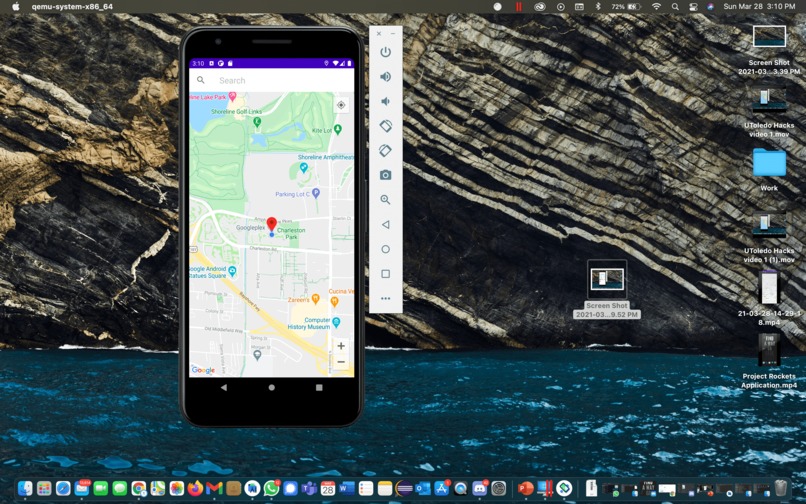Image resolution: width=806 pixels, height=504 pixels.
Task: Click the emulator Back triangle button
Action: [x=386, y=224]
